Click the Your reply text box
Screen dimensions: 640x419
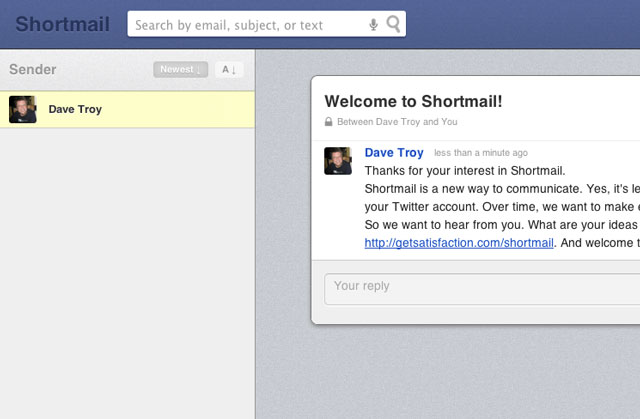[x=480, y=287]
